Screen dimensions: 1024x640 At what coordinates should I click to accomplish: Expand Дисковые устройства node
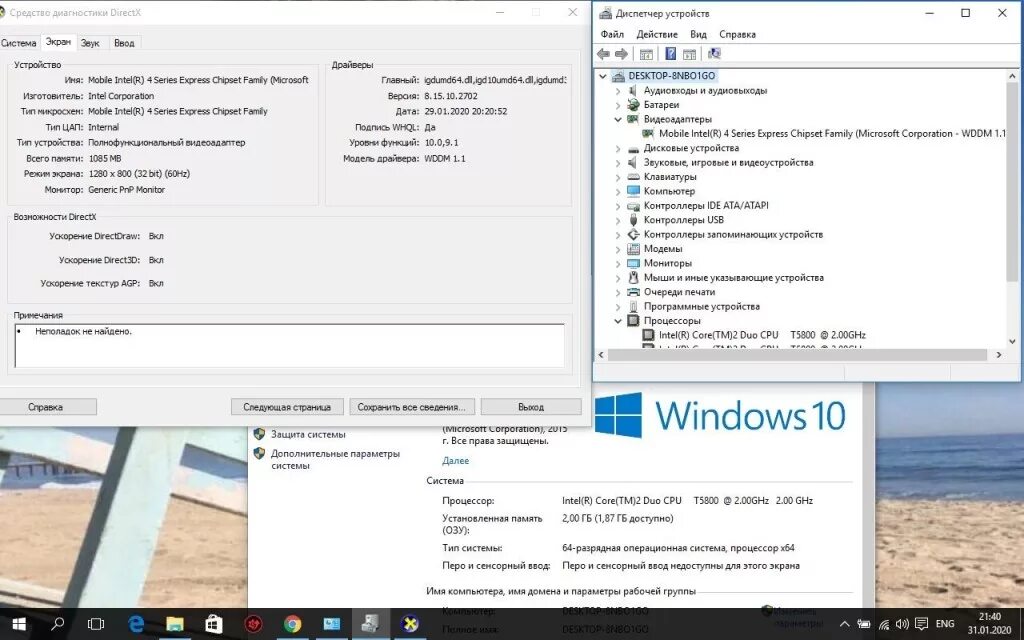[x=618, y=148]
